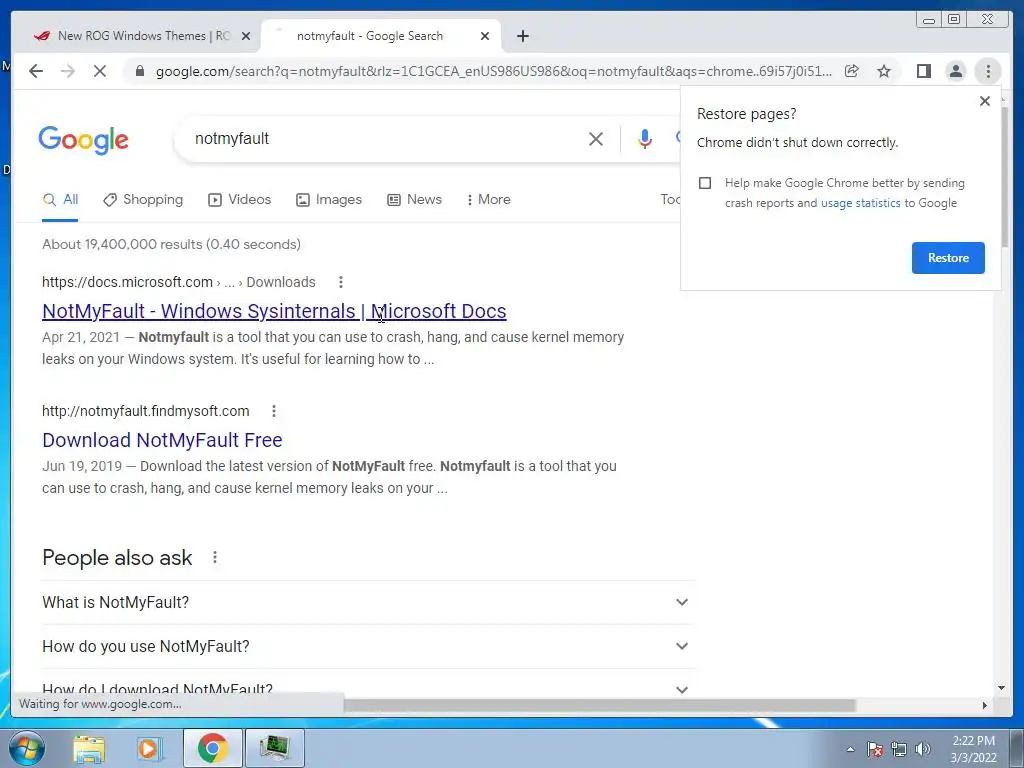Viewport: 1024px width, 768px height.
Task: Open the People also ask options menu
Action: 215,558
